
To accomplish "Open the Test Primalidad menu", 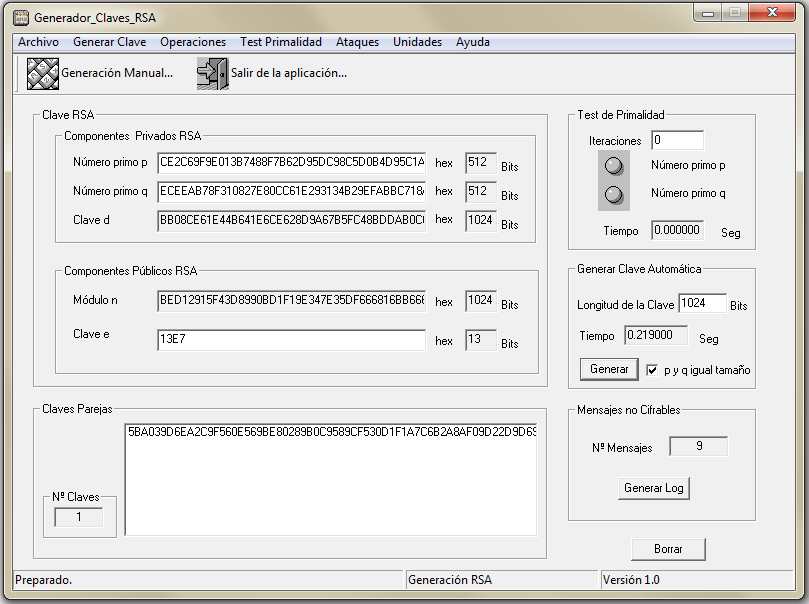I will (x=281, y=42).
